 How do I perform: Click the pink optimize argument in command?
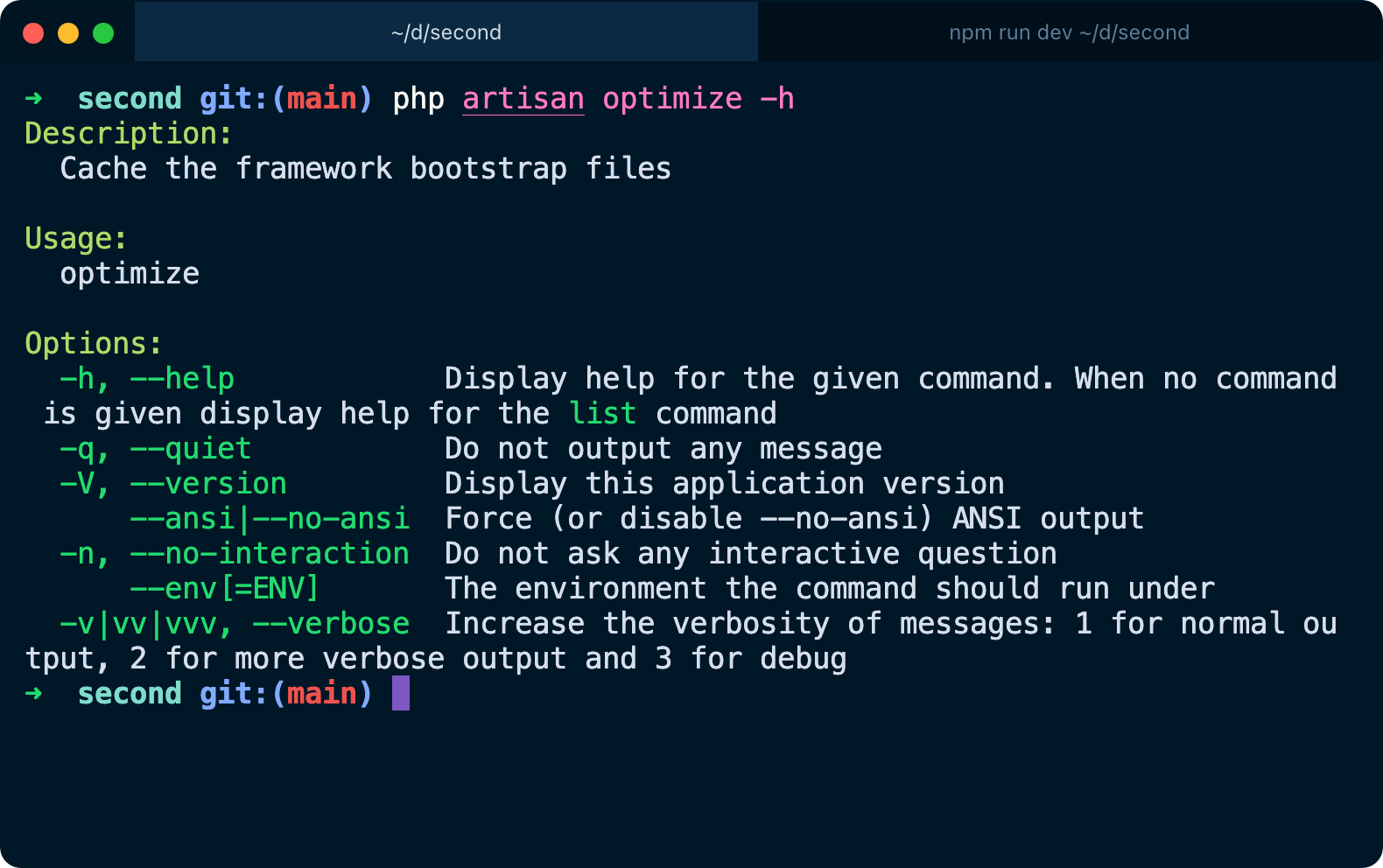(671, 99)
